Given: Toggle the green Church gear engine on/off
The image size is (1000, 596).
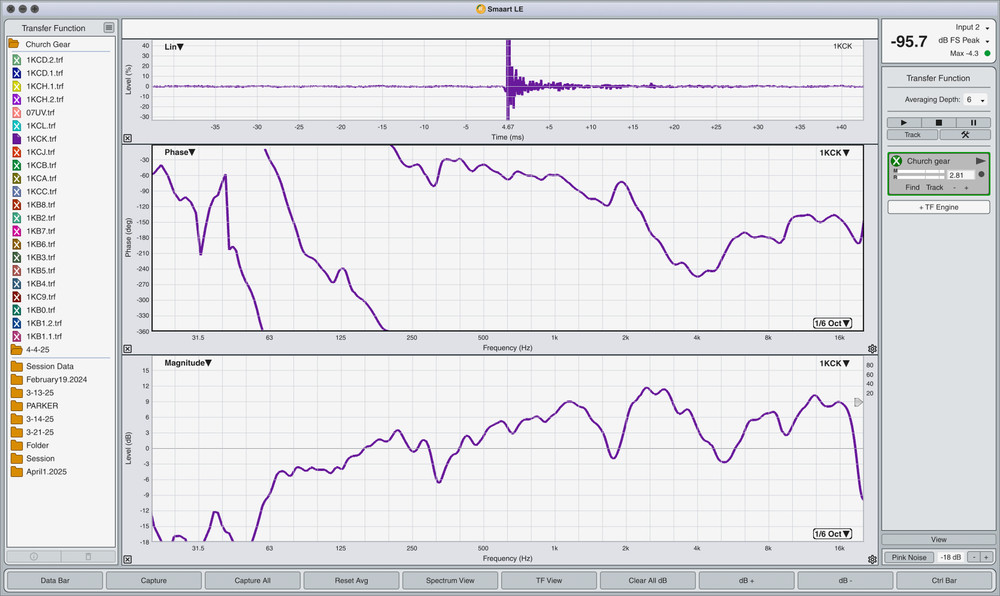Looking at the screenshot, I should 897,161.
